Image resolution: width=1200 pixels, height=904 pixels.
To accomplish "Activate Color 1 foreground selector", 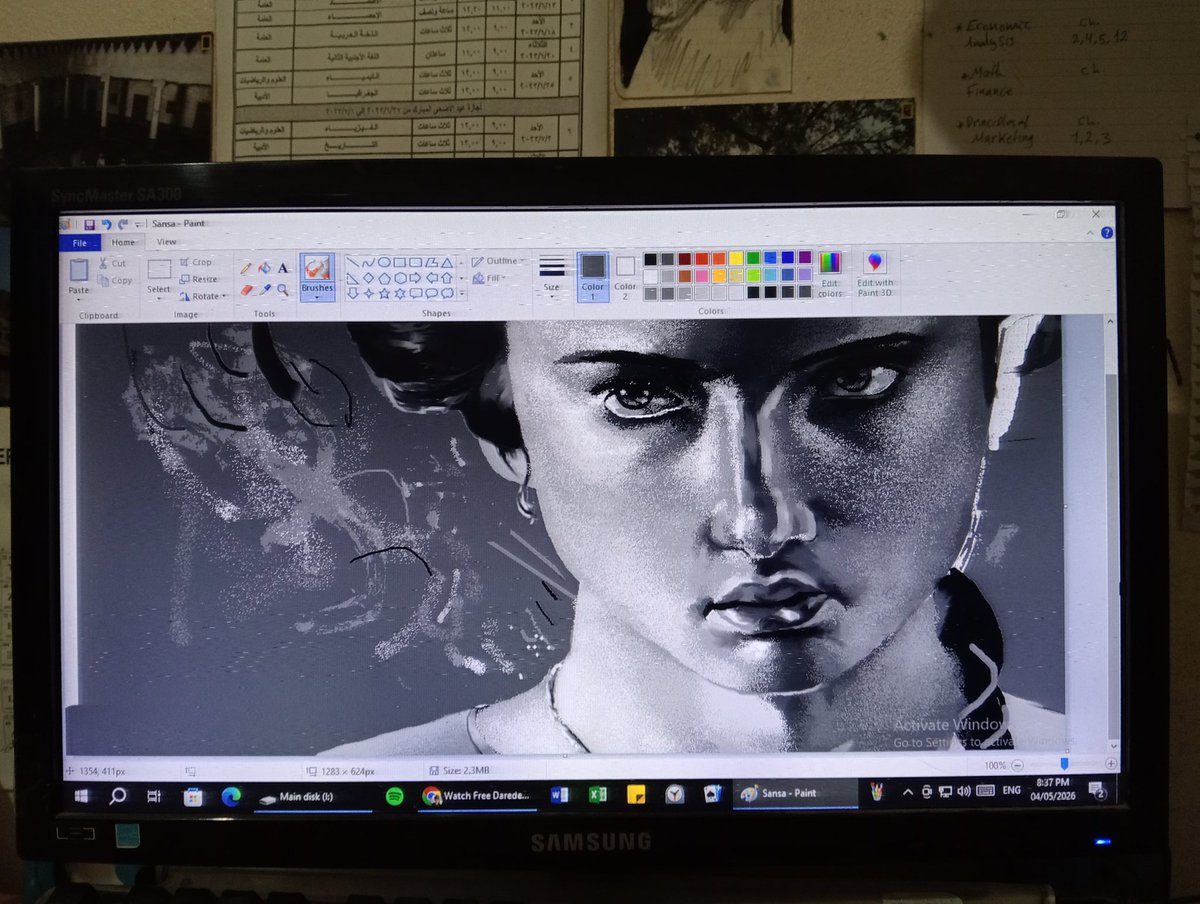I will (x=593, y=276).
